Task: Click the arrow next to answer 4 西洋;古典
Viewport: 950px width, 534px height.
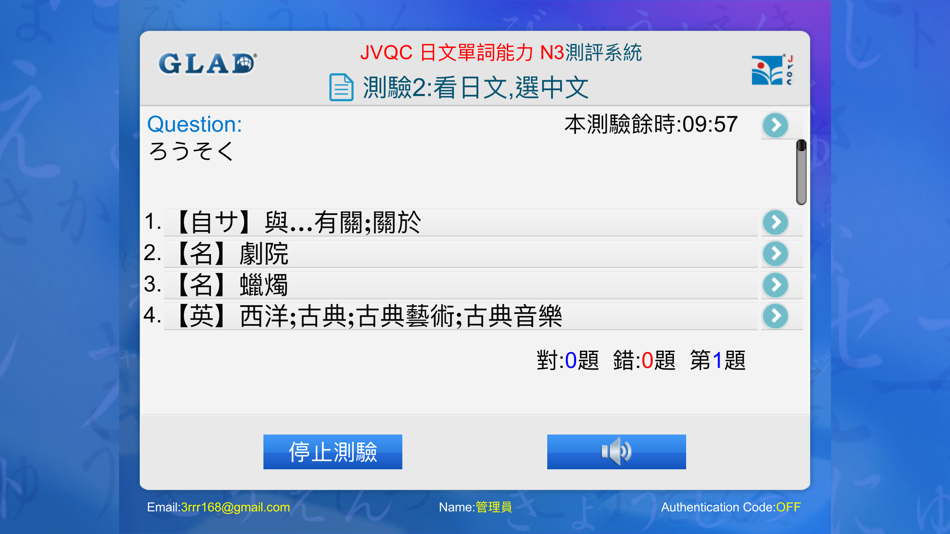Action: [776, 316]
